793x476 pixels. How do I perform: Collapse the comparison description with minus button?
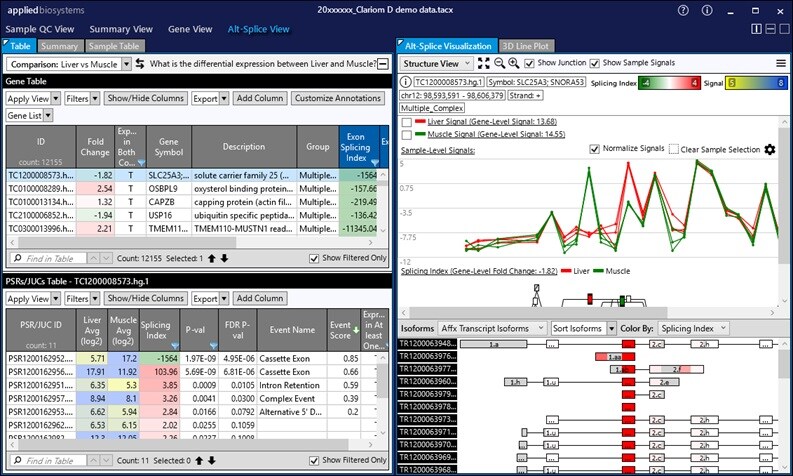click(382, 64)
